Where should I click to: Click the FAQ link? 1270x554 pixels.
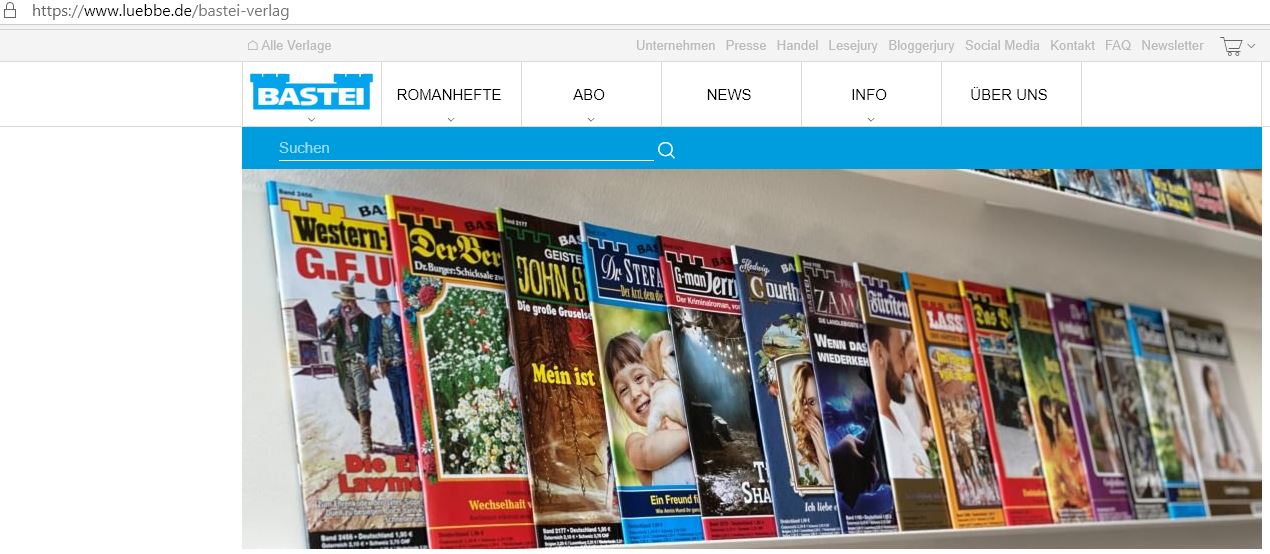pos(1117,46)
